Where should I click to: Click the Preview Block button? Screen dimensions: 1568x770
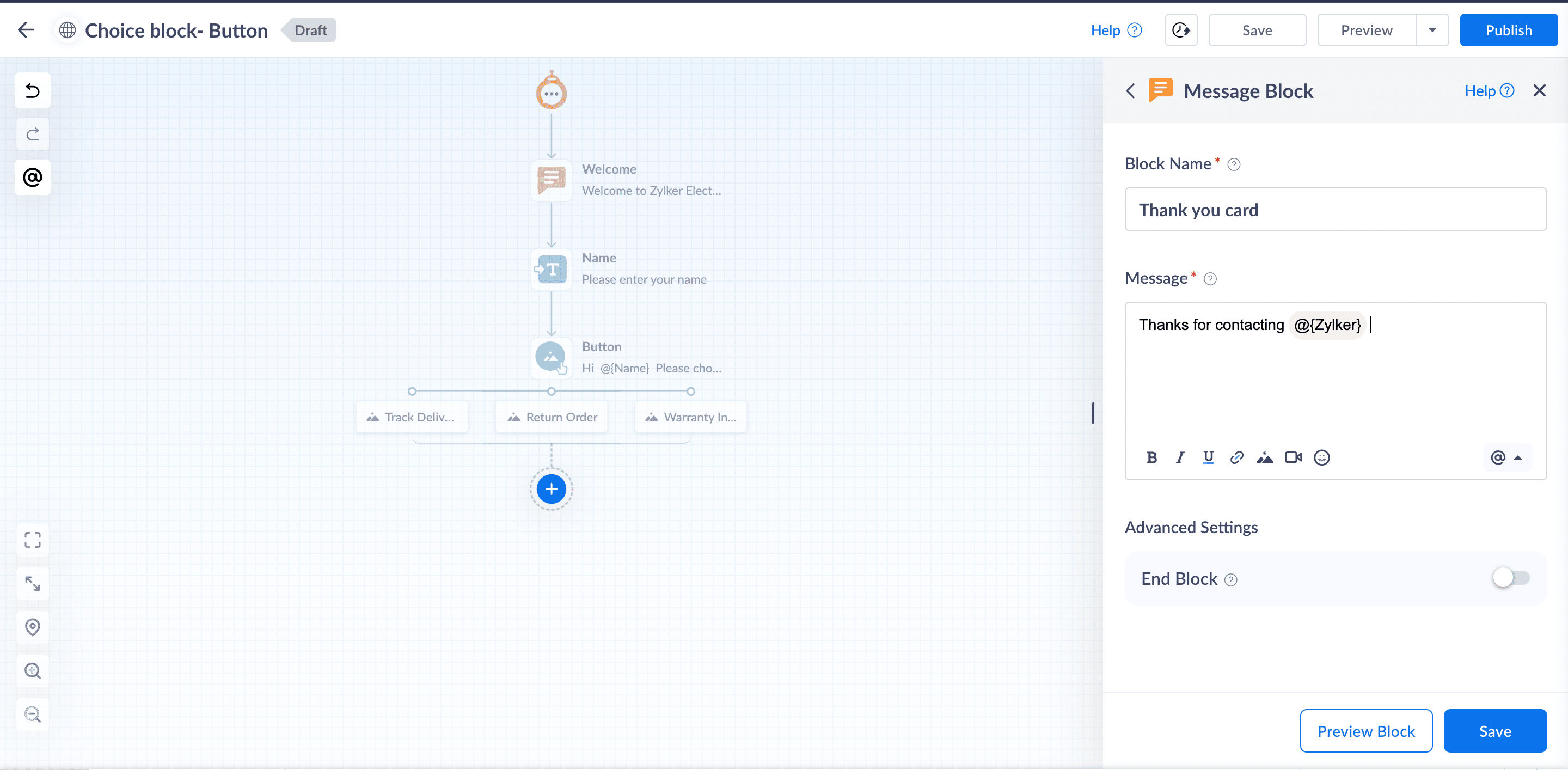[x=1365, y=730]
